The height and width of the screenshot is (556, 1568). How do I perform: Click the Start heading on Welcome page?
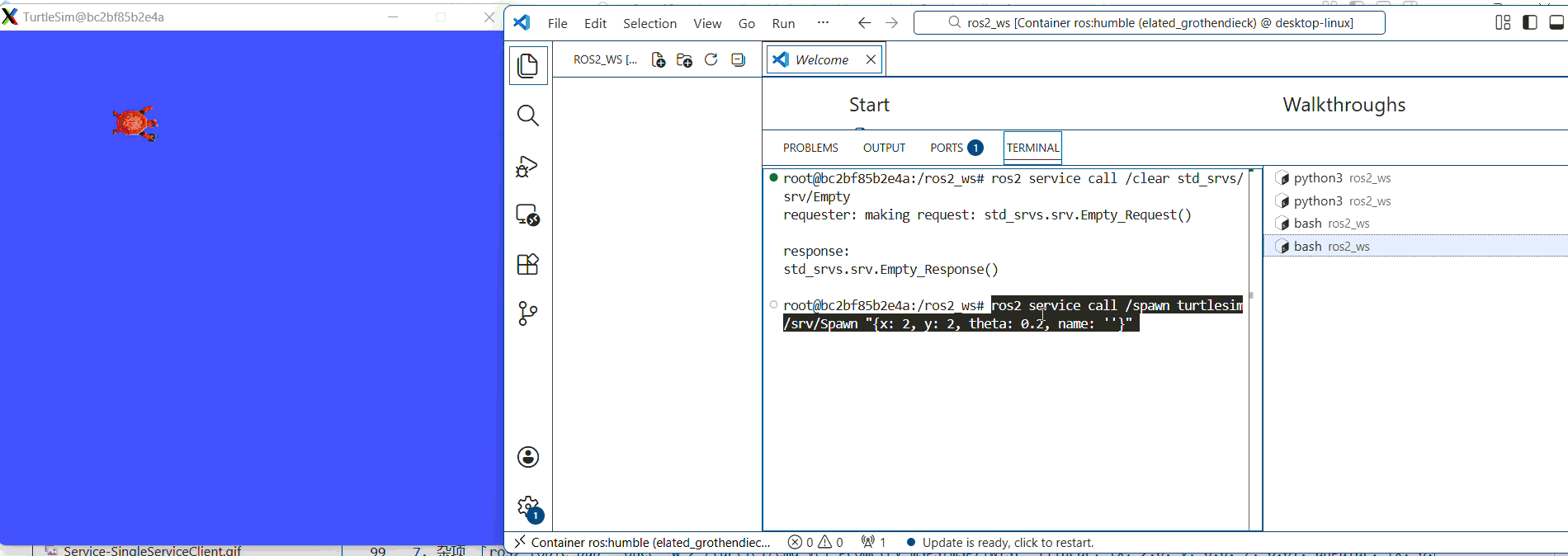click(869, 105)
